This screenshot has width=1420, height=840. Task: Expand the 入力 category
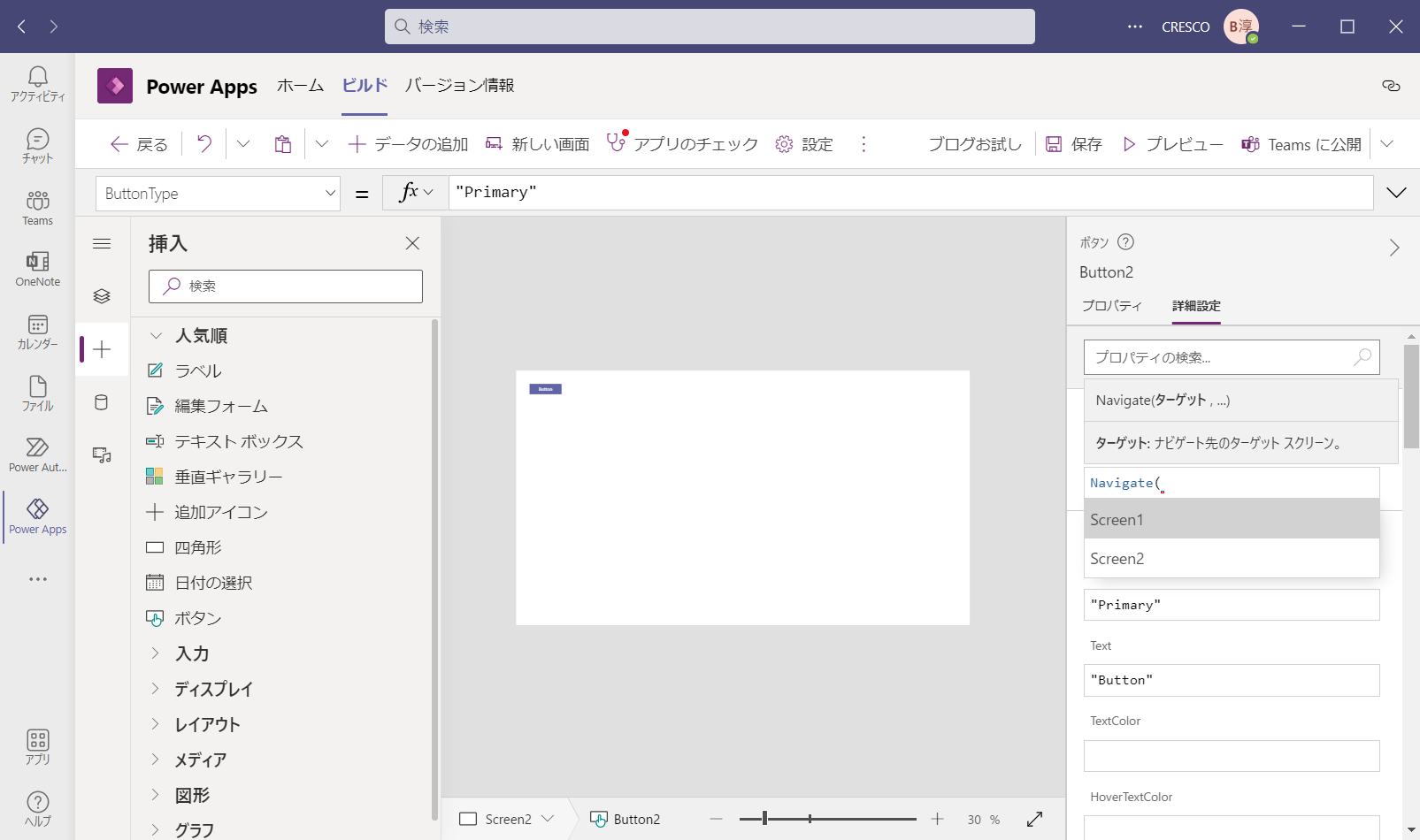point(156,653)
